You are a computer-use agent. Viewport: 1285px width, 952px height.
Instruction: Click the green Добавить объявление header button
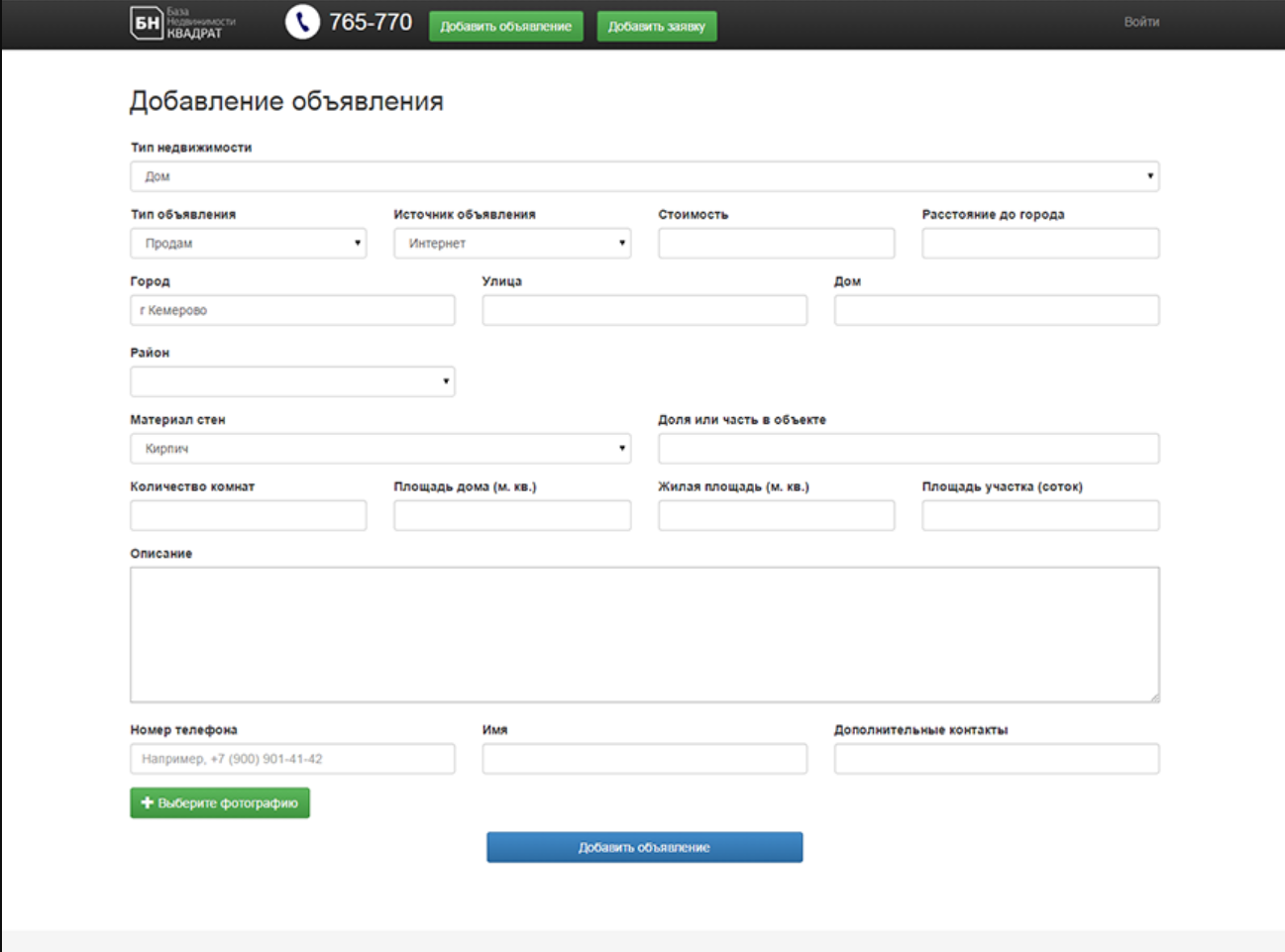(506, 27)
